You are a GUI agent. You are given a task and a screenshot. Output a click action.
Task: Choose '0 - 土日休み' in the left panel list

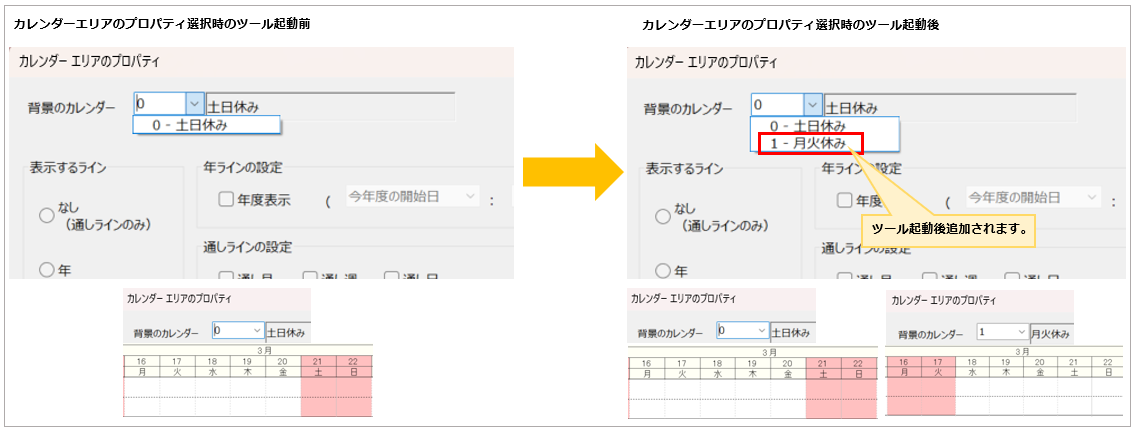coord(190,125)
